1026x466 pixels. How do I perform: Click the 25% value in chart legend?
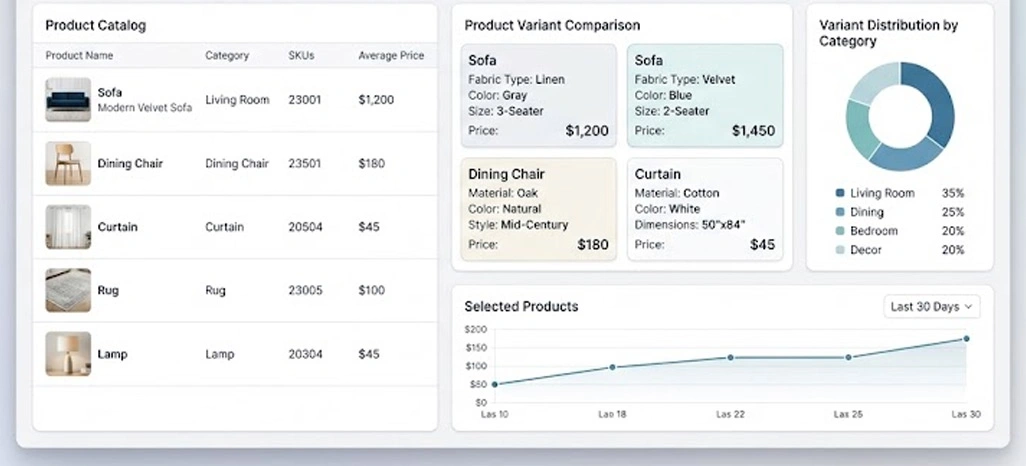tap(953, 212)
